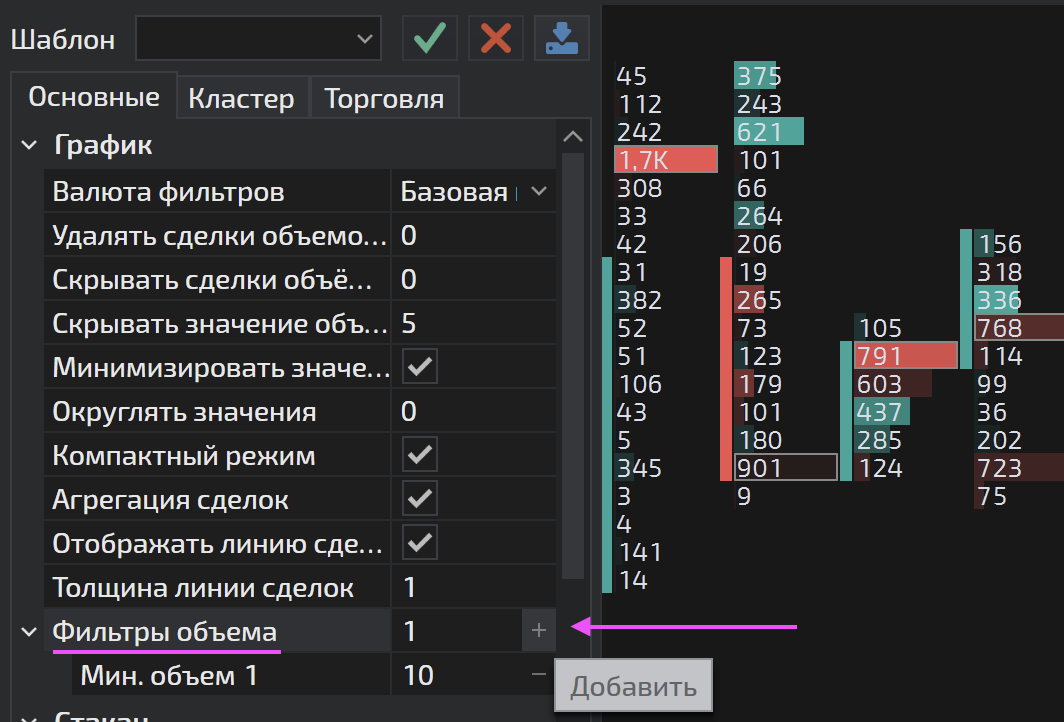This screenshot has width=1064, height=722.
Task: Click plus icon to add volume filter
Action: pos(539,631)
